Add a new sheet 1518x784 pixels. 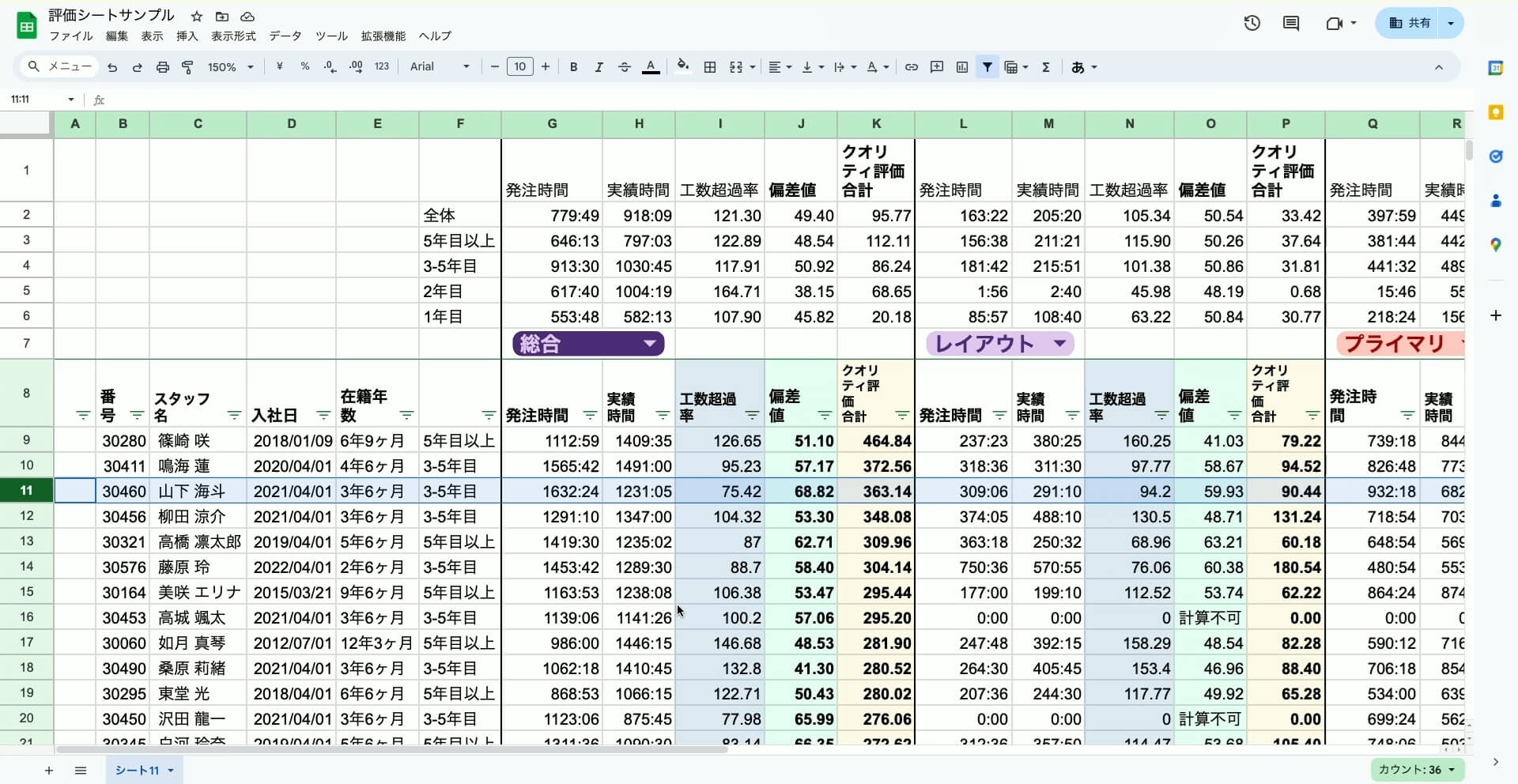point(49,770)
